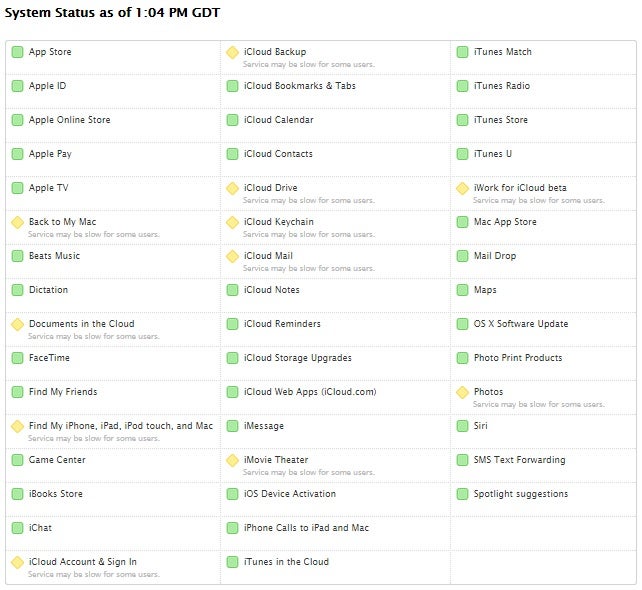Open the Apple Online Store status entry
This screenshot has height=590, width=642.
pos(70,120)
